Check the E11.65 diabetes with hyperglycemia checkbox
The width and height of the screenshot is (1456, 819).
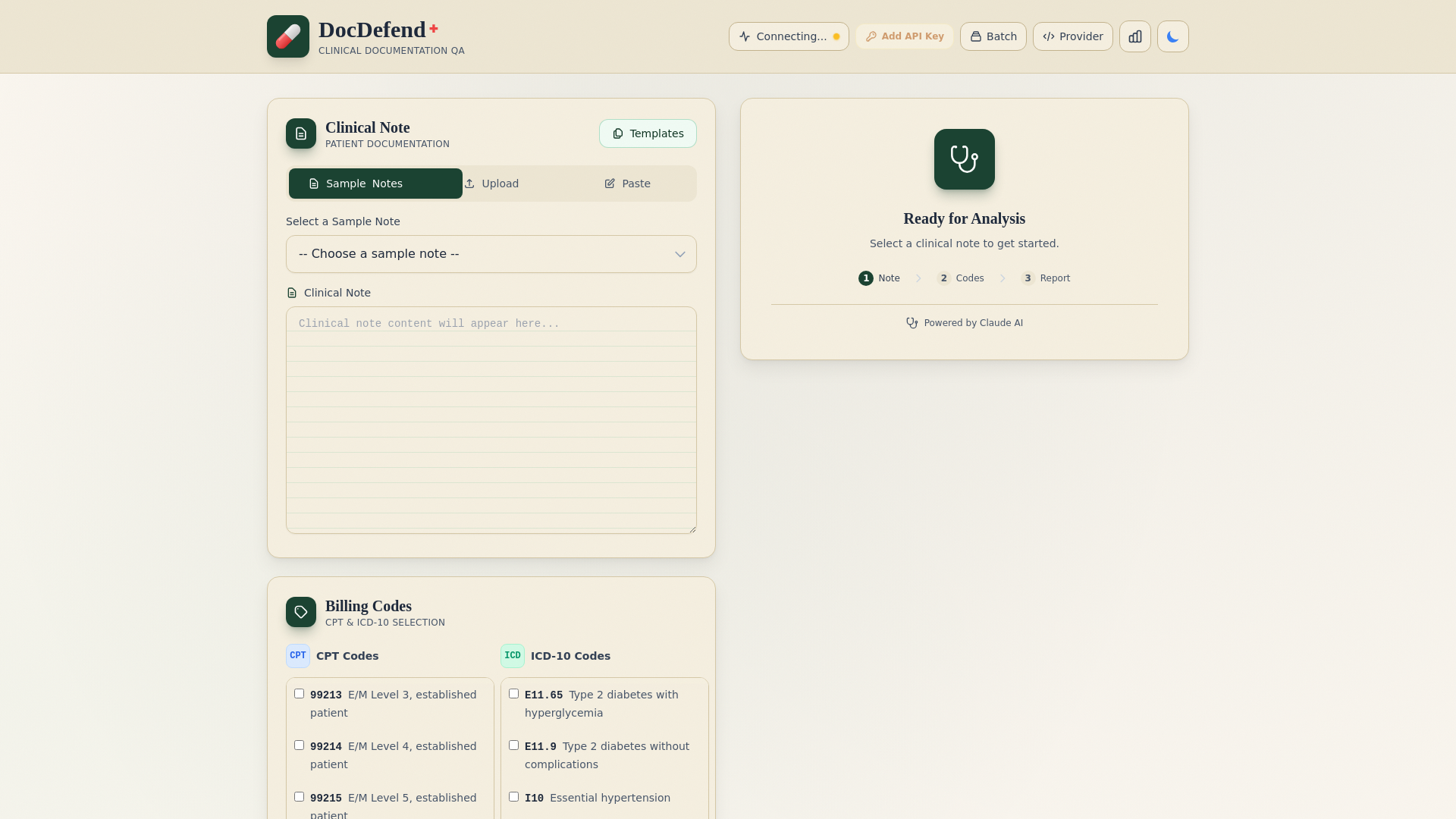514,694
